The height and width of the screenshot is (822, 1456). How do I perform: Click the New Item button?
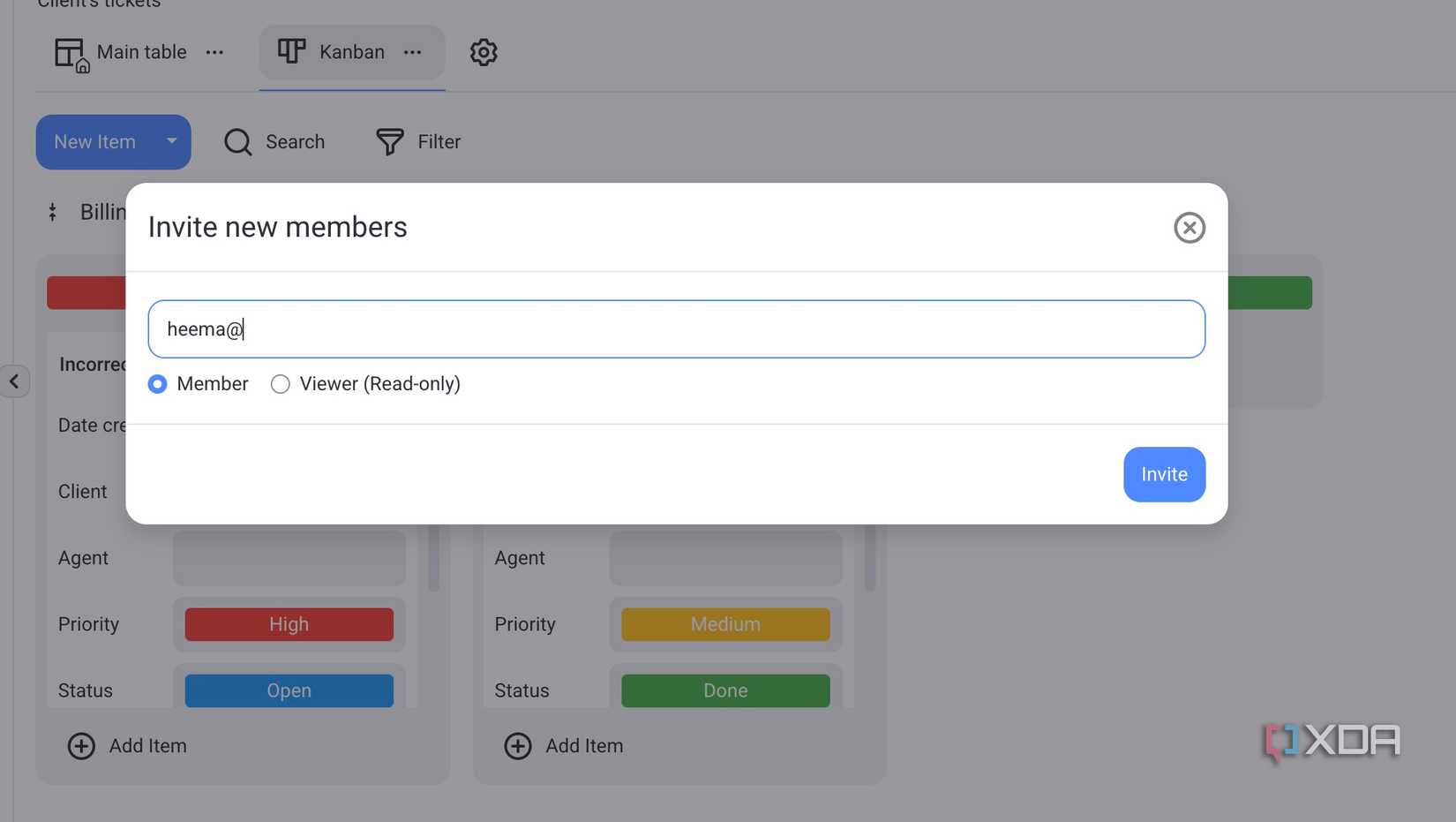(x=94, y=142)
